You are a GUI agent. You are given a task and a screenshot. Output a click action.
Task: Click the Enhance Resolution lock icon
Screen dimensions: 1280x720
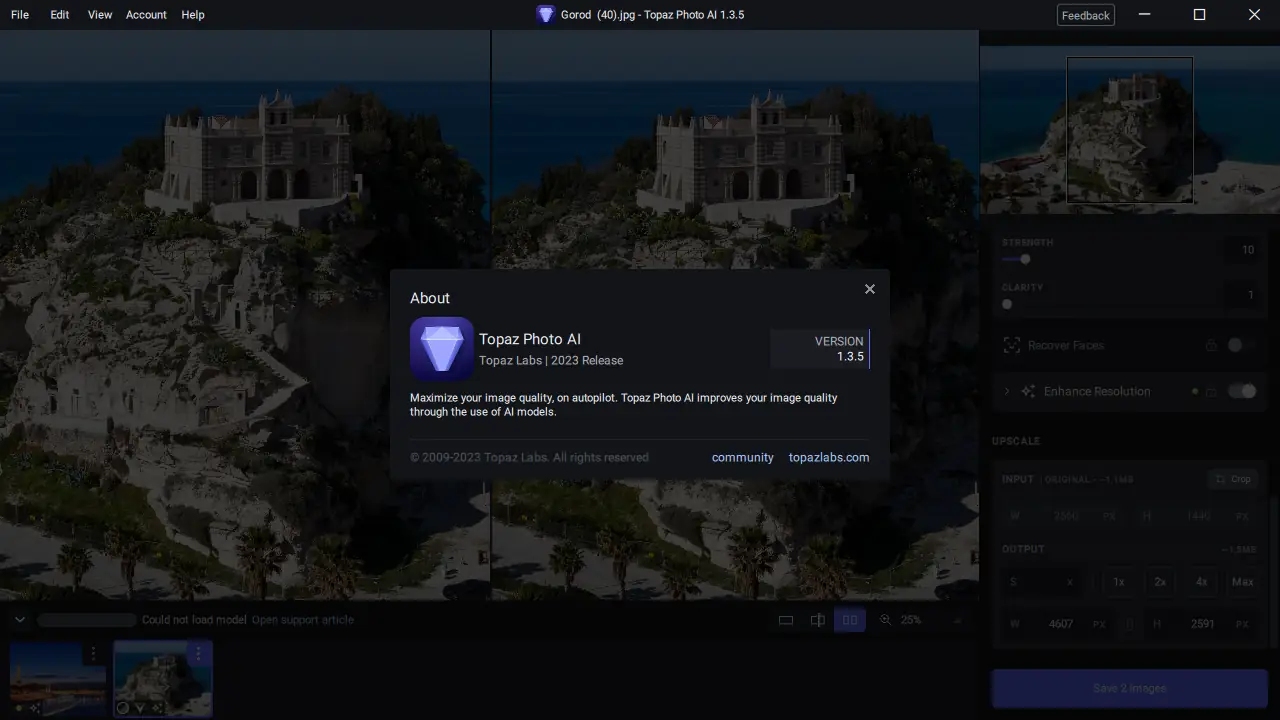tap(1211, 391)
